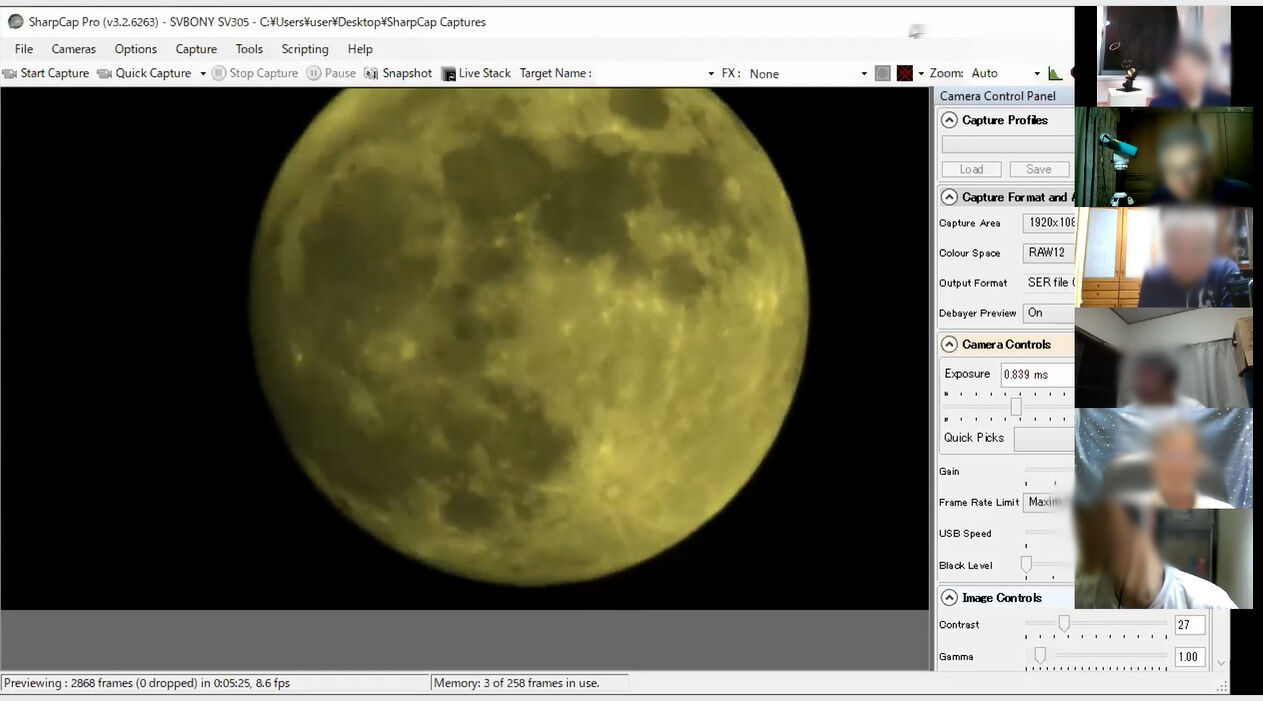Open the Tools menu
Viewport: 1263px width, 701px height.
tap(249, 49)
